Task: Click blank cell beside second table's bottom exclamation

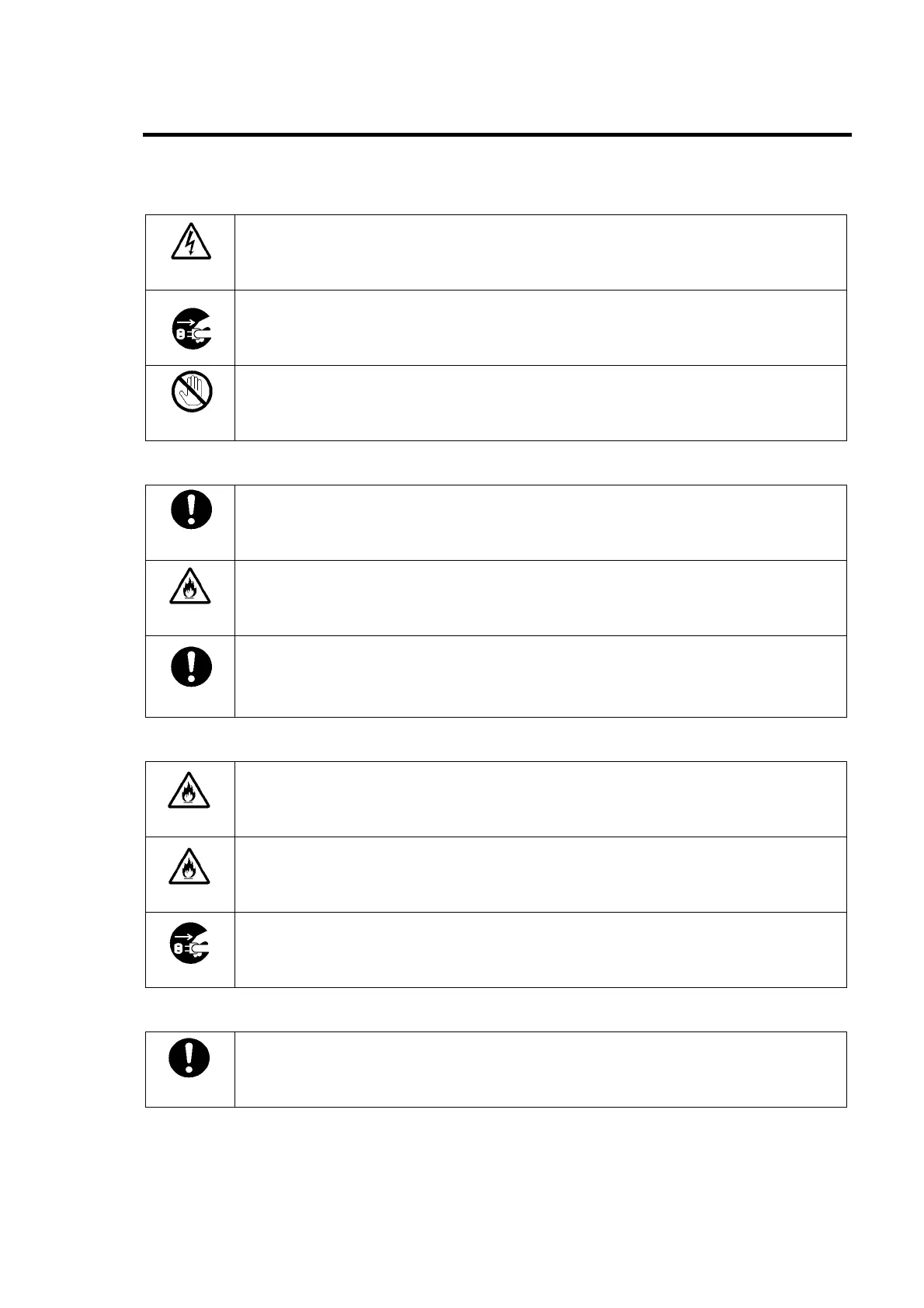Action: coord(540,677)
